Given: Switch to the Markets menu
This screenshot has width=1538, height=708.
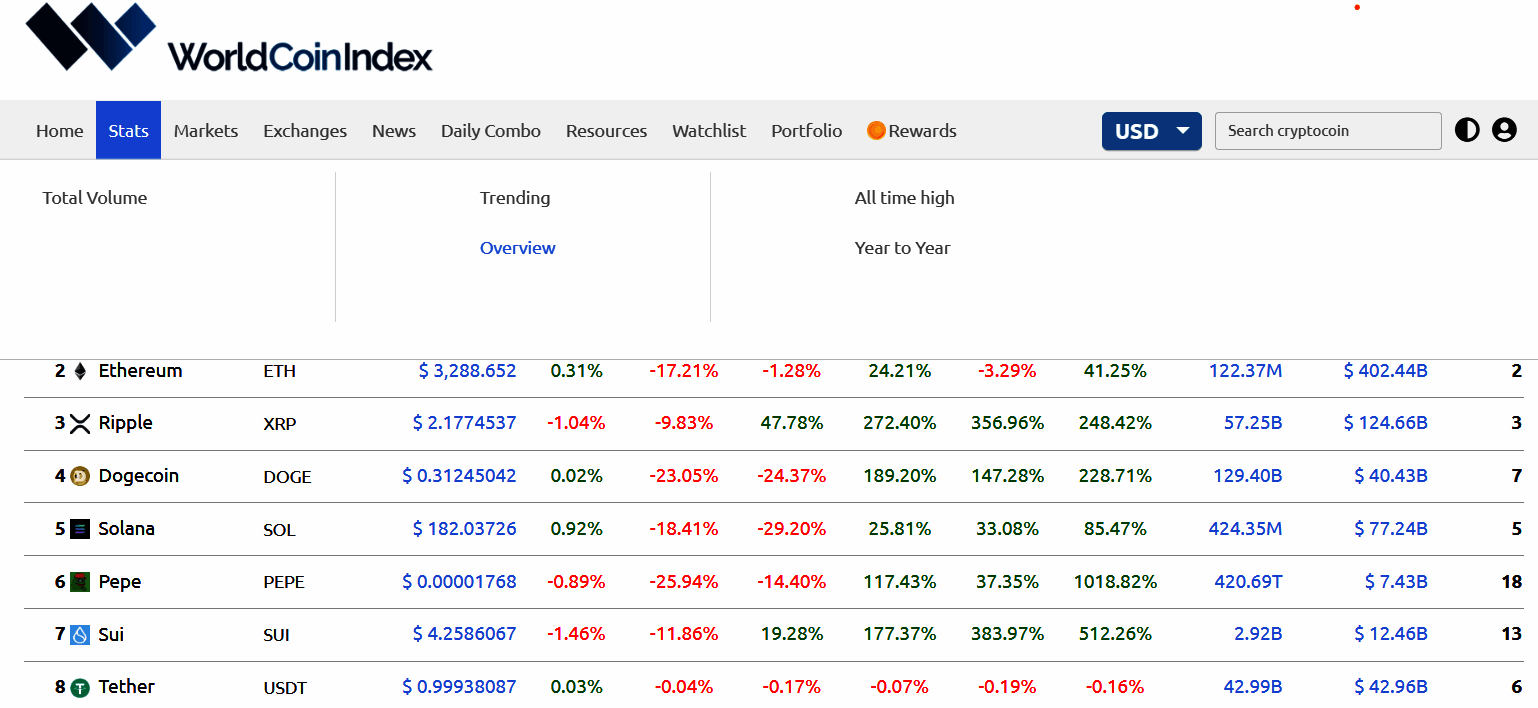Looking at the screenshot, I should pos(205,130).
